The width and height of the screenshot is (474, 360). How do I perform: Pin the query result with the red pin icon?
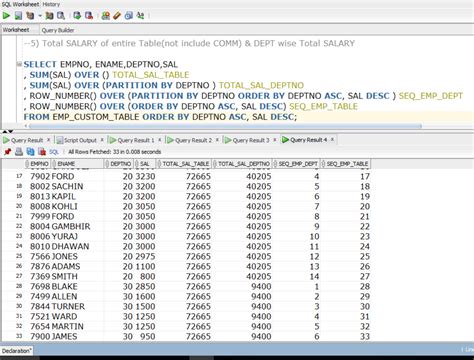point(7,152)
